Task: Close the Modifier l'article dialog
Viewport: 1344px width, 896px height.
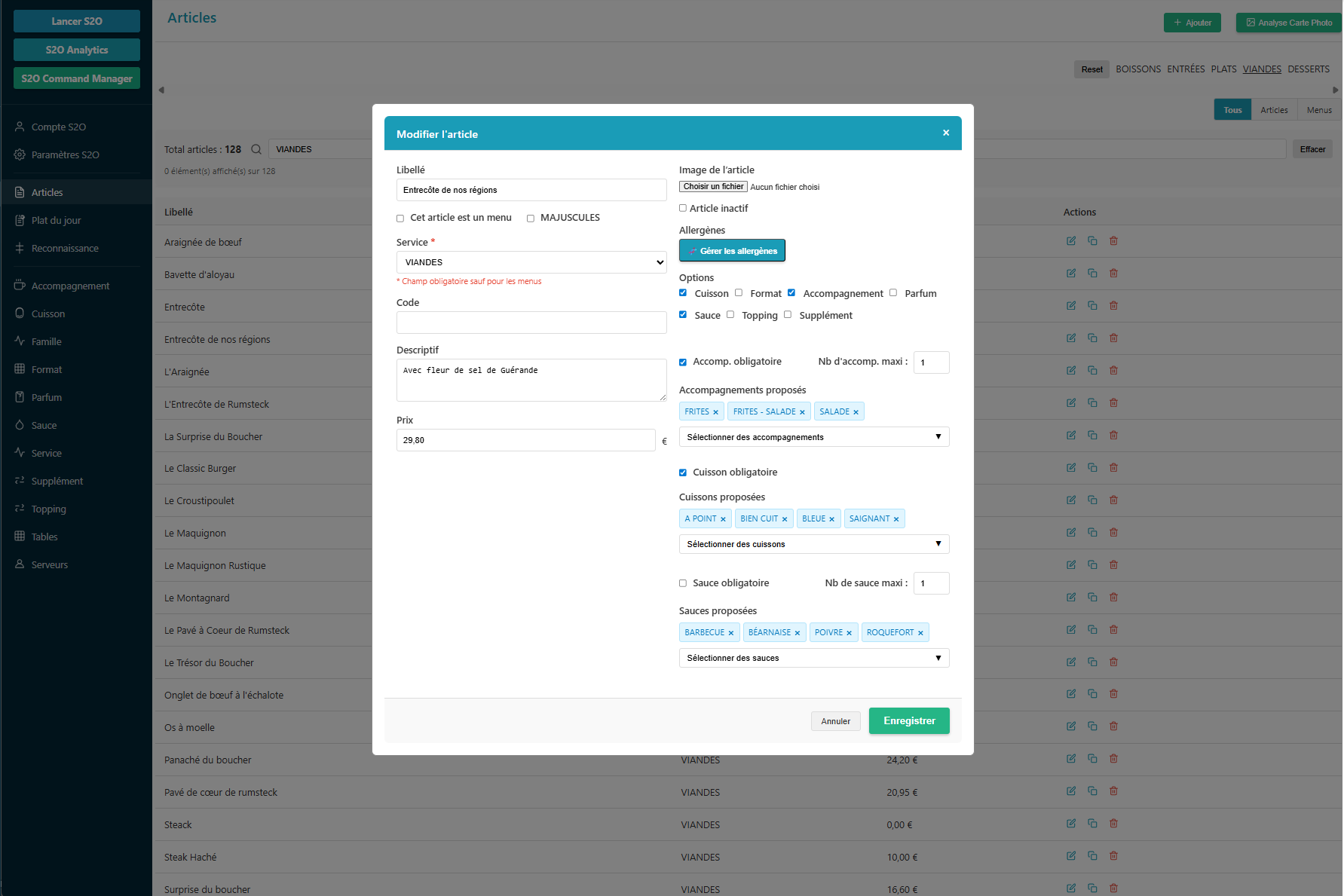Action: pyautogui.click(x=946, y=133)
